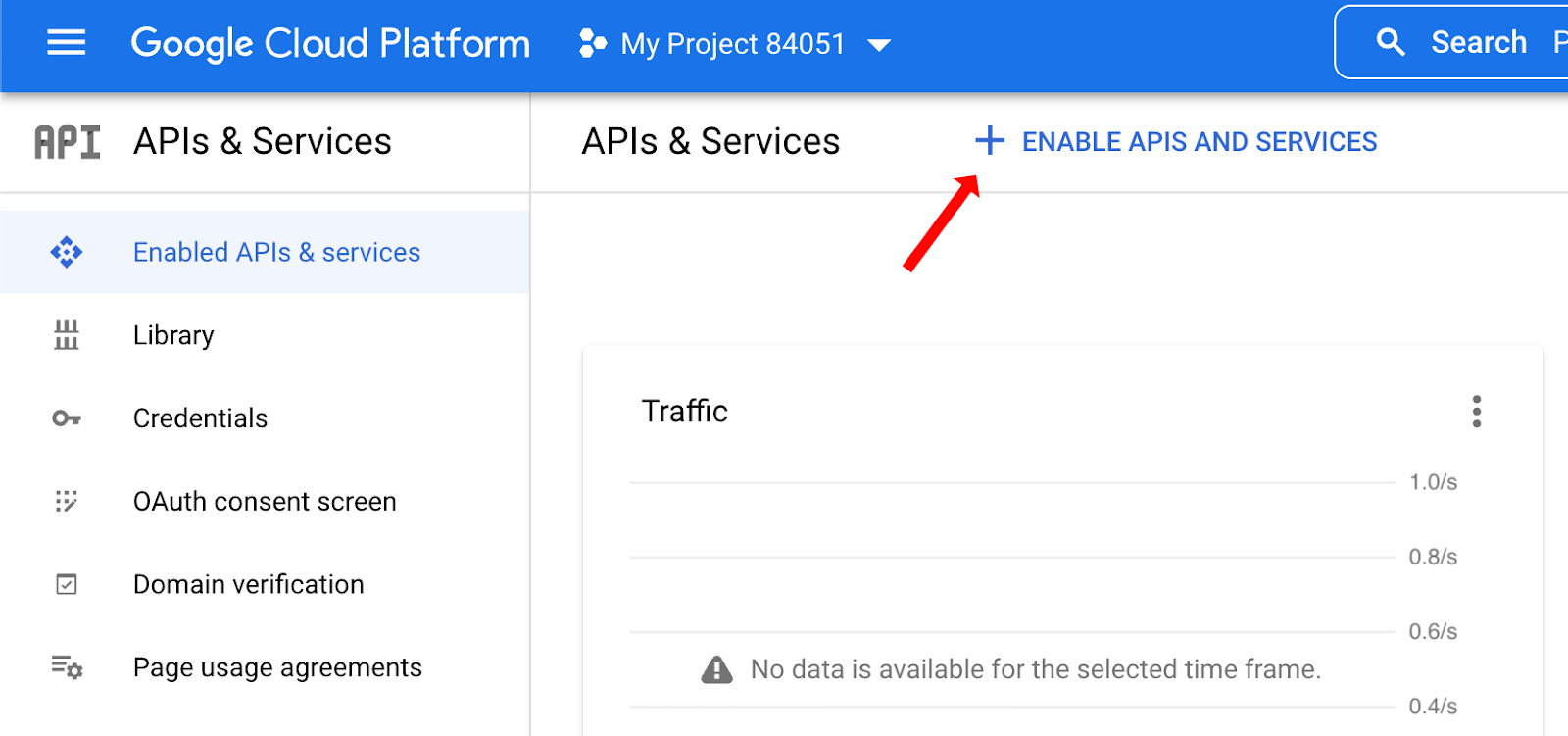The image size is (1568, 736).
Task: Click the sidebar APIs & Services heading
Action: point(263,142)
